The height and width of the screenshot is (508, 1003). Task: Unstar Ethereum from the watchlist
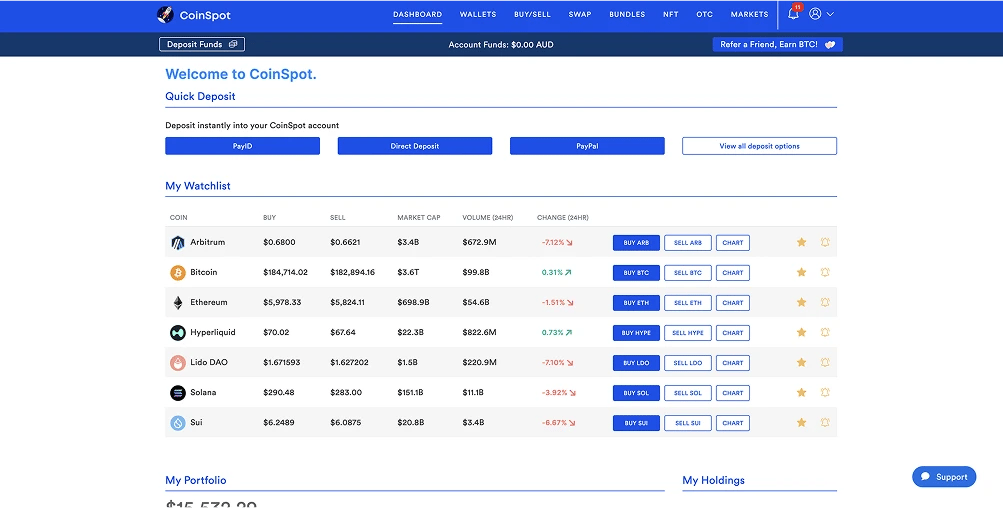tap(802, 302)
